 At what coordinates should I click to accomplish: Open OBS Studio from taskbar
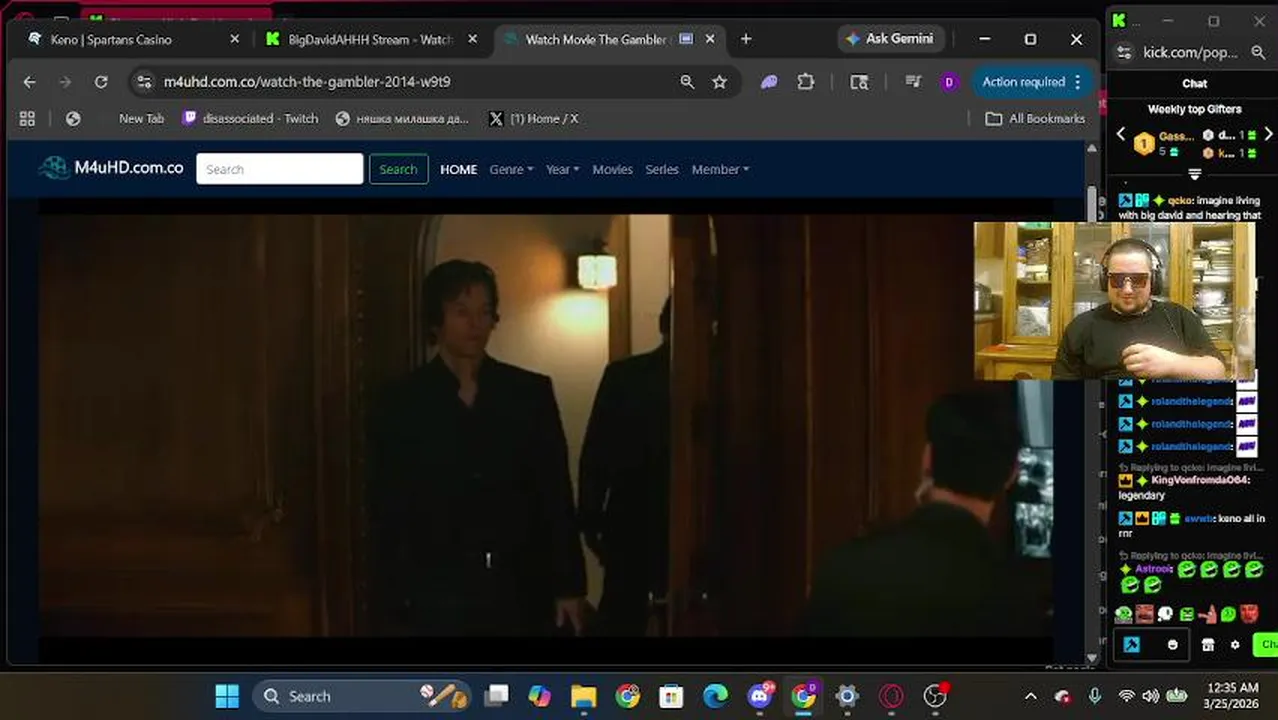[935, 696]
